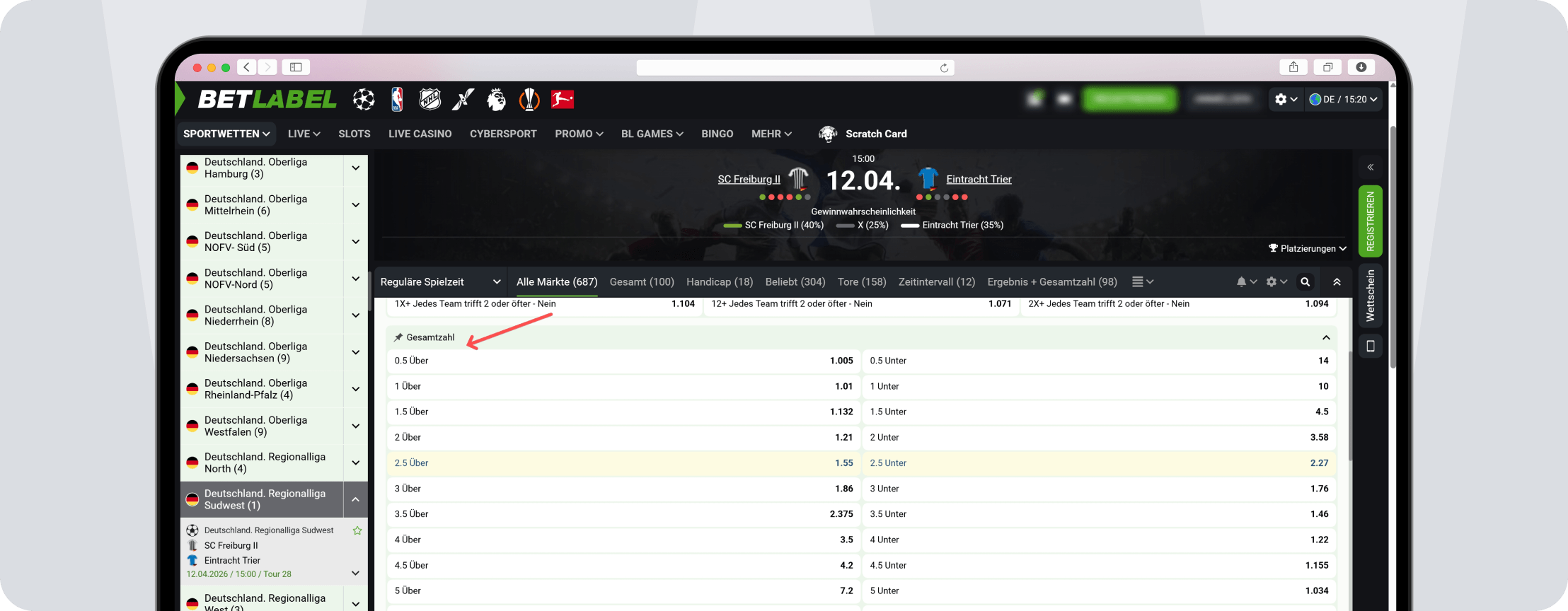Expand Deutschland Oberliga Hamburg league
This screenshot has width=1568, height=611.
(355, 168)
